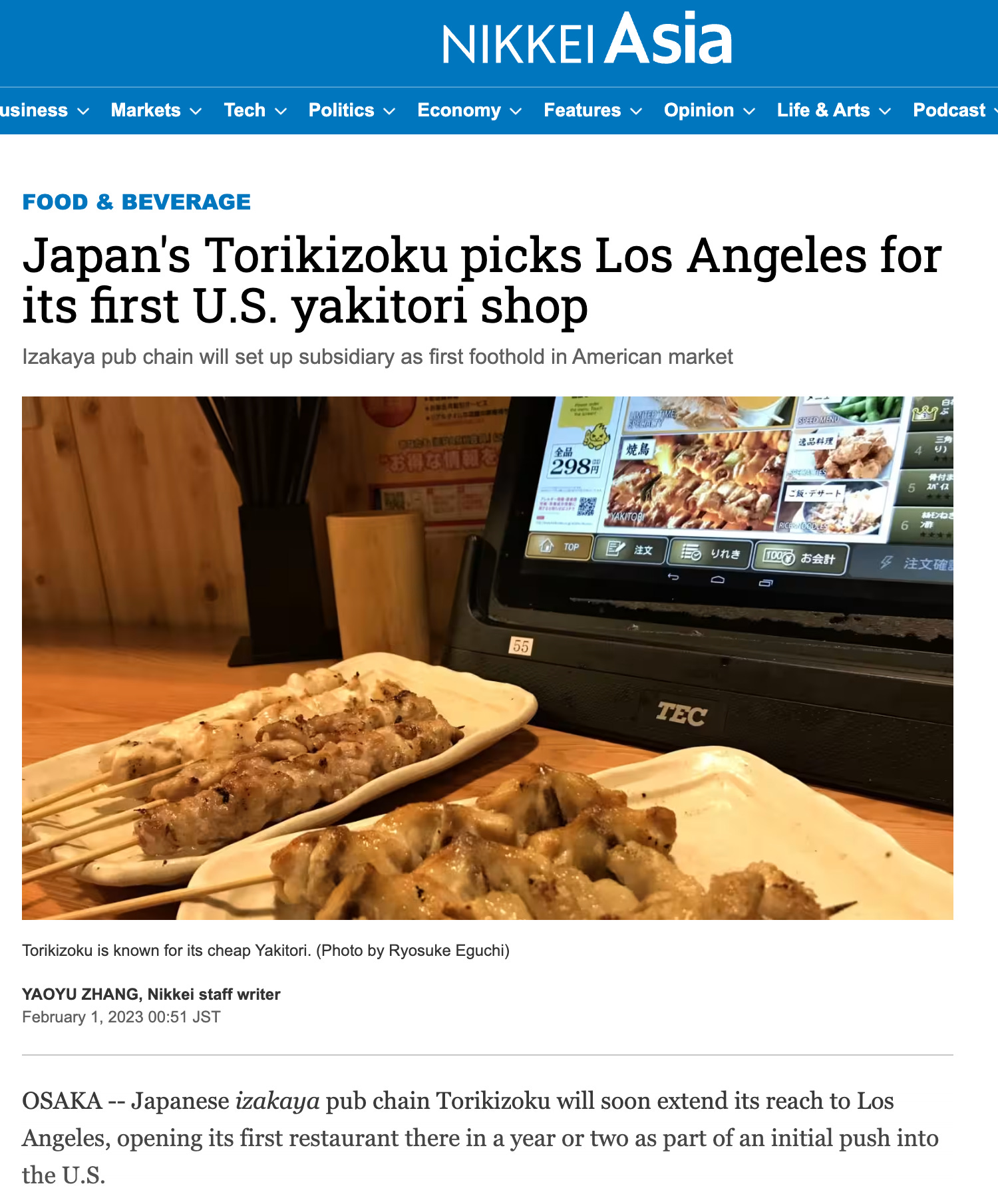
Task: Click the Torikizoku Los Angeles article headline
Action: [482, 281]
